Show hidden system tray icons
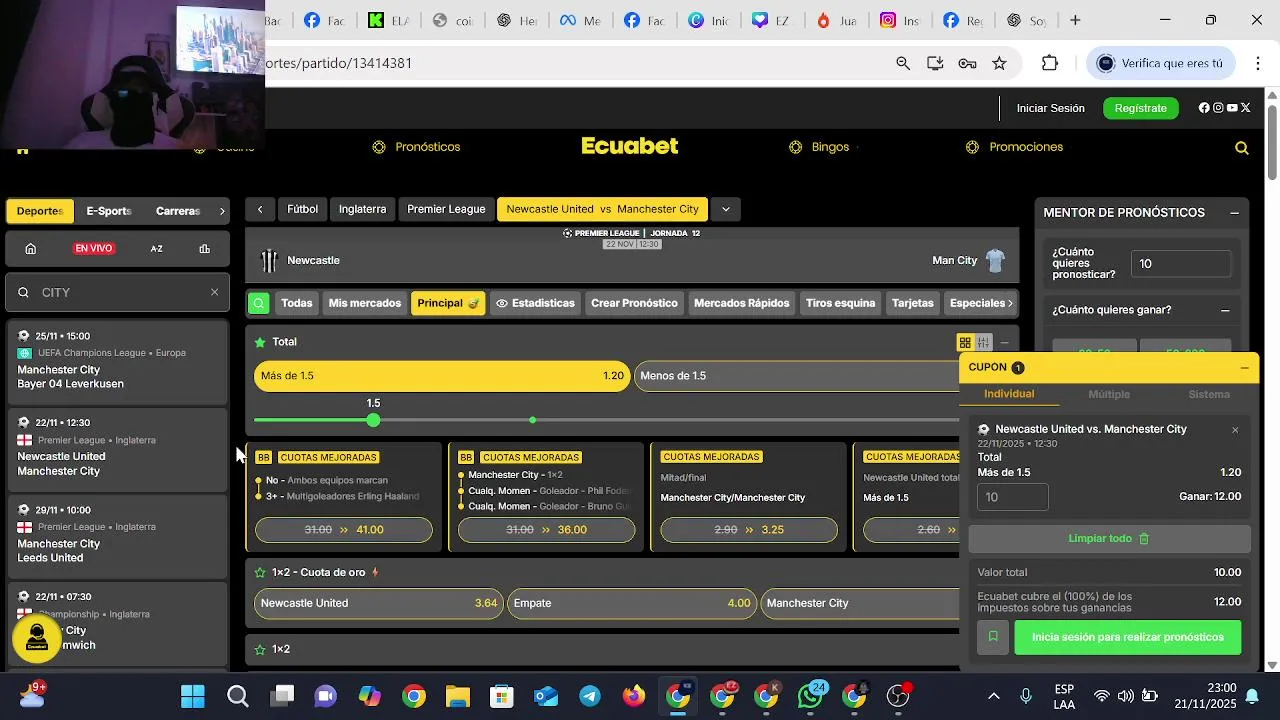The width and height of the screenshot is (1280, 720). pyautogui.click(x=993, y=696)
